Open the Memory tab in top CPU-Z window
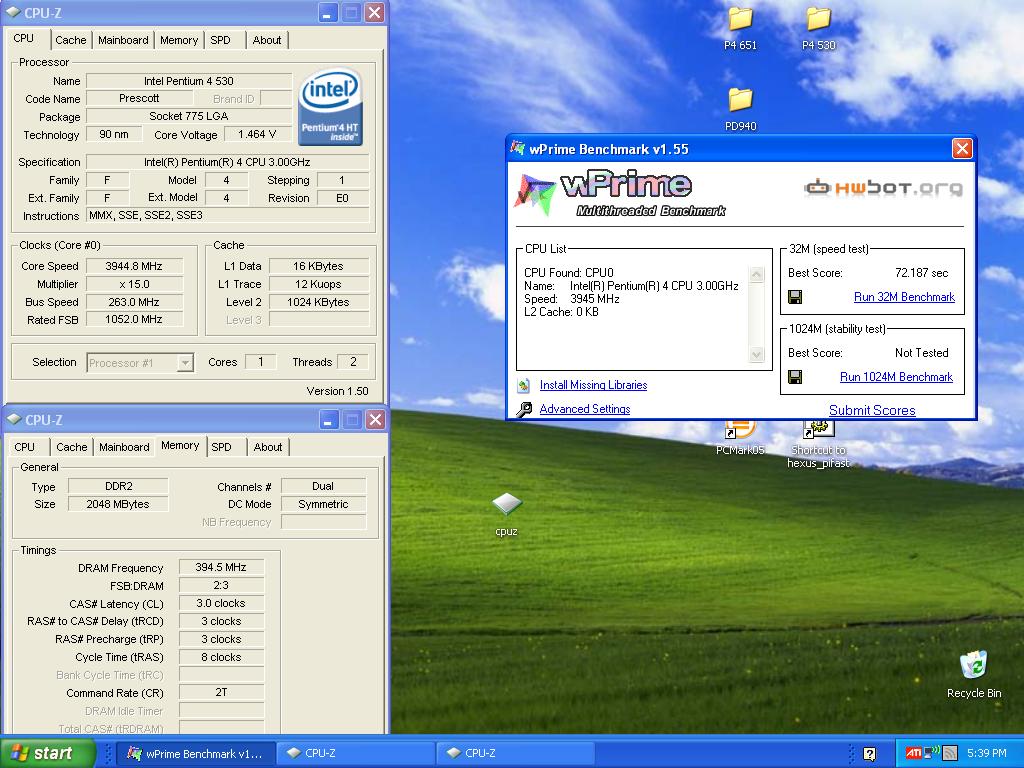 coord(179,40)
